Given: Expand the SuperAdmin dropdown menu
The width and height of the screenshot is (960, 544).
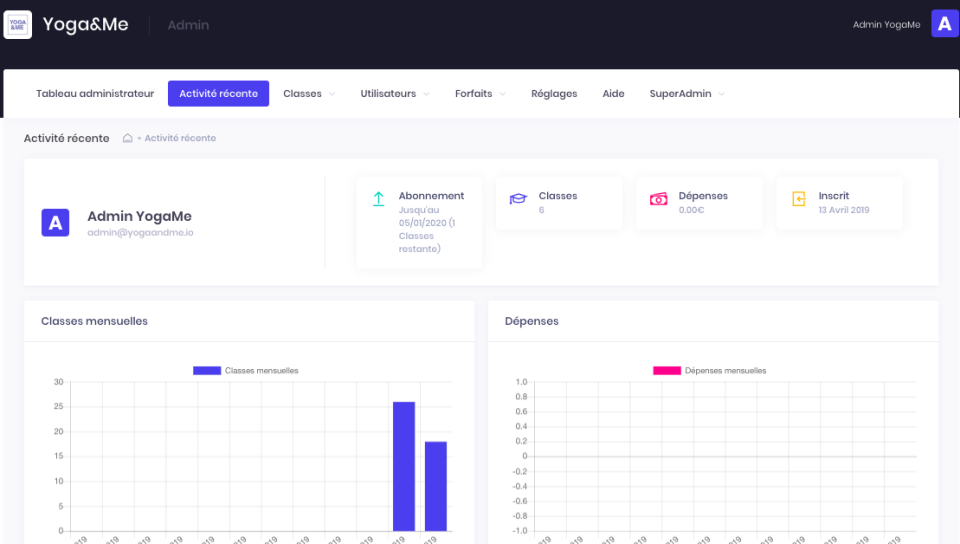Looking at the screenshot, I should (687, 94).
